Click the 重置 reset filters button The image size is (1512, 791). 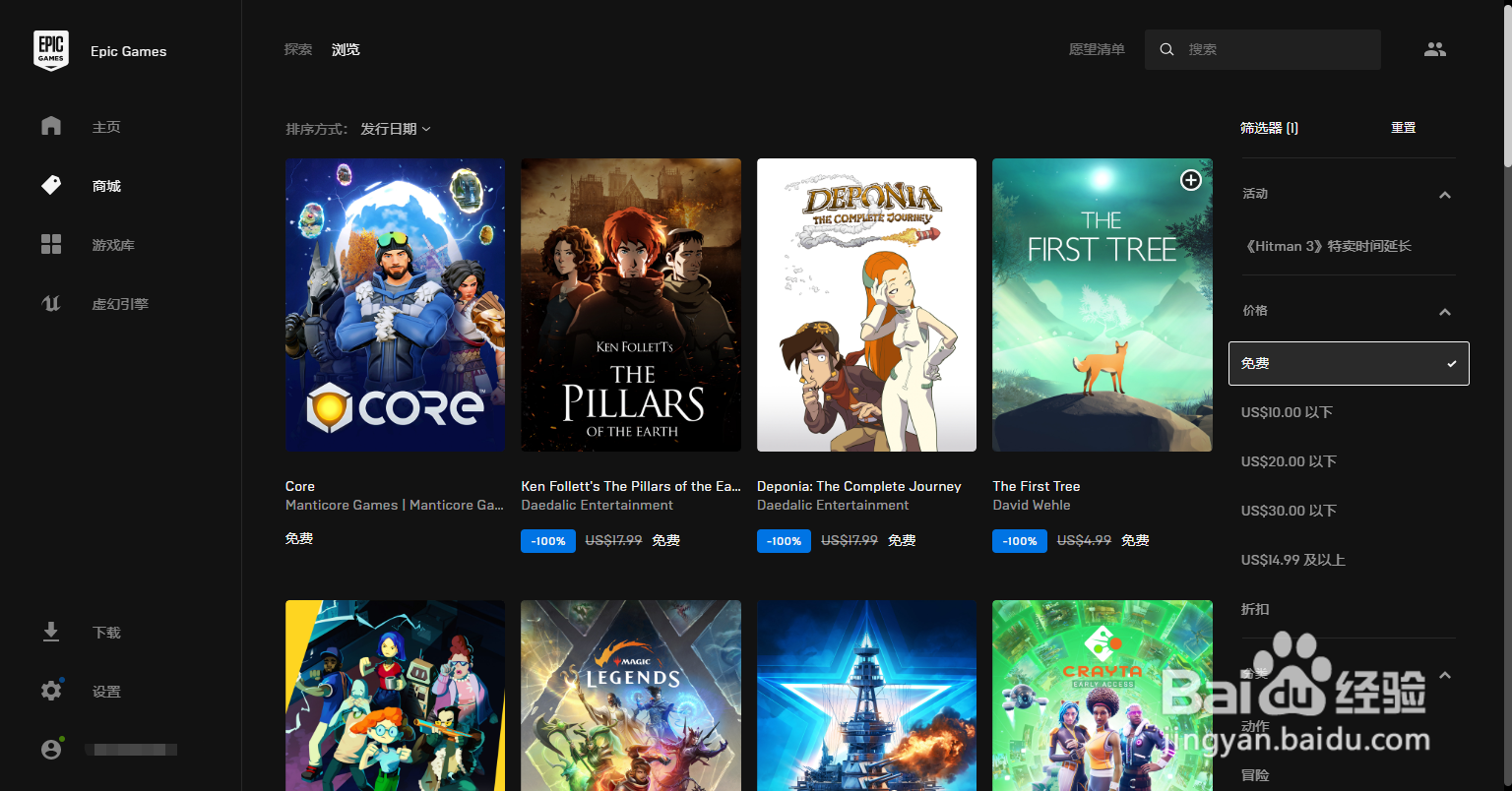point(1403,128)
